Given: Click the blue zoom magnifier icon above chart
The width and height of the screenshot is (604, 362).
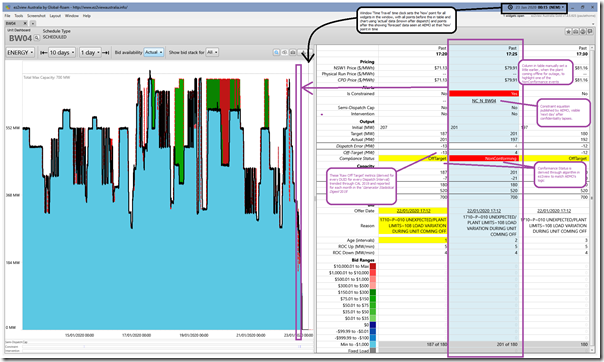Looking at the screenshot, I should [276, 52].
